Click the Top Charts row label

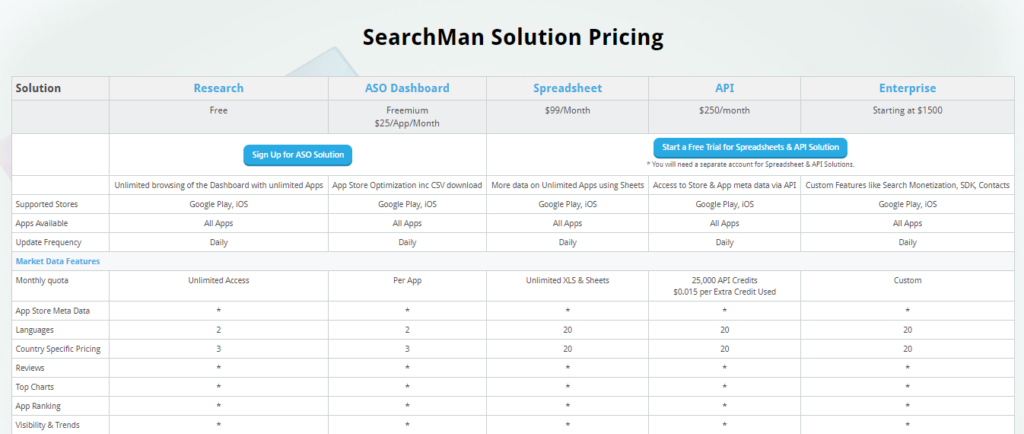pyautogui.click(x=35, y=387)
